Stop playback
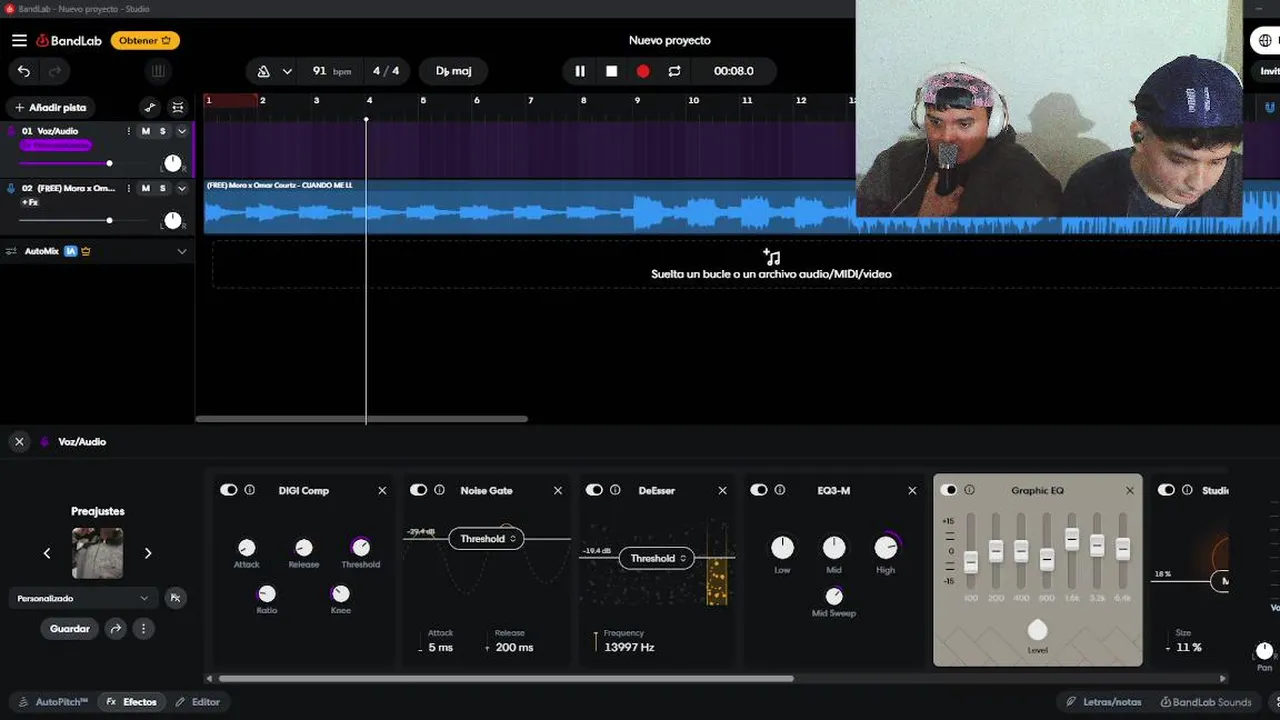 click(x=611, y=71)
